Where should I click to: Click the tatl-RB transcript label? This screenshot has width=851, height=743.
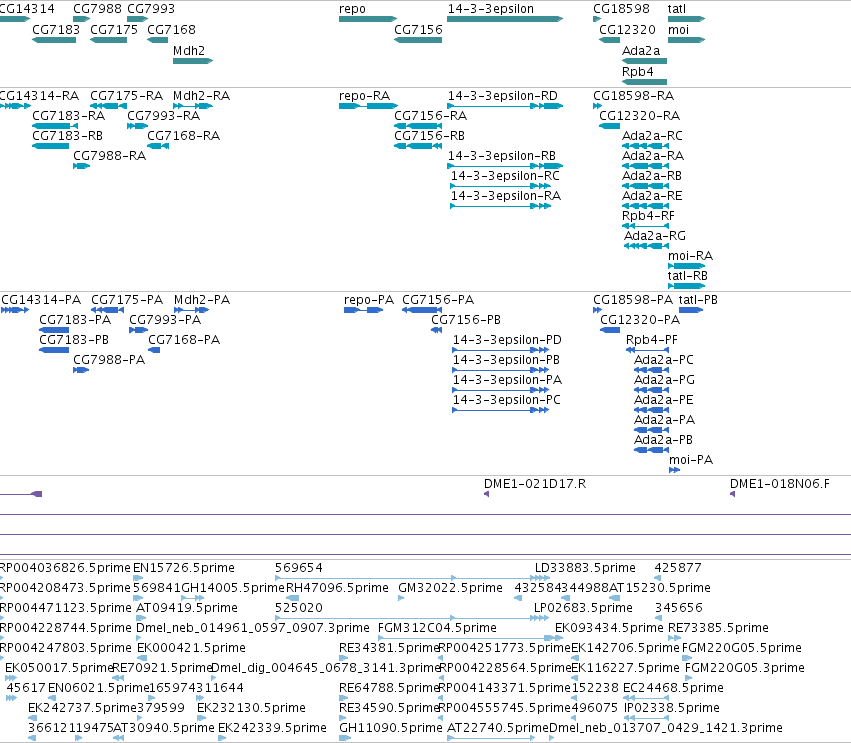coord(688,276)
